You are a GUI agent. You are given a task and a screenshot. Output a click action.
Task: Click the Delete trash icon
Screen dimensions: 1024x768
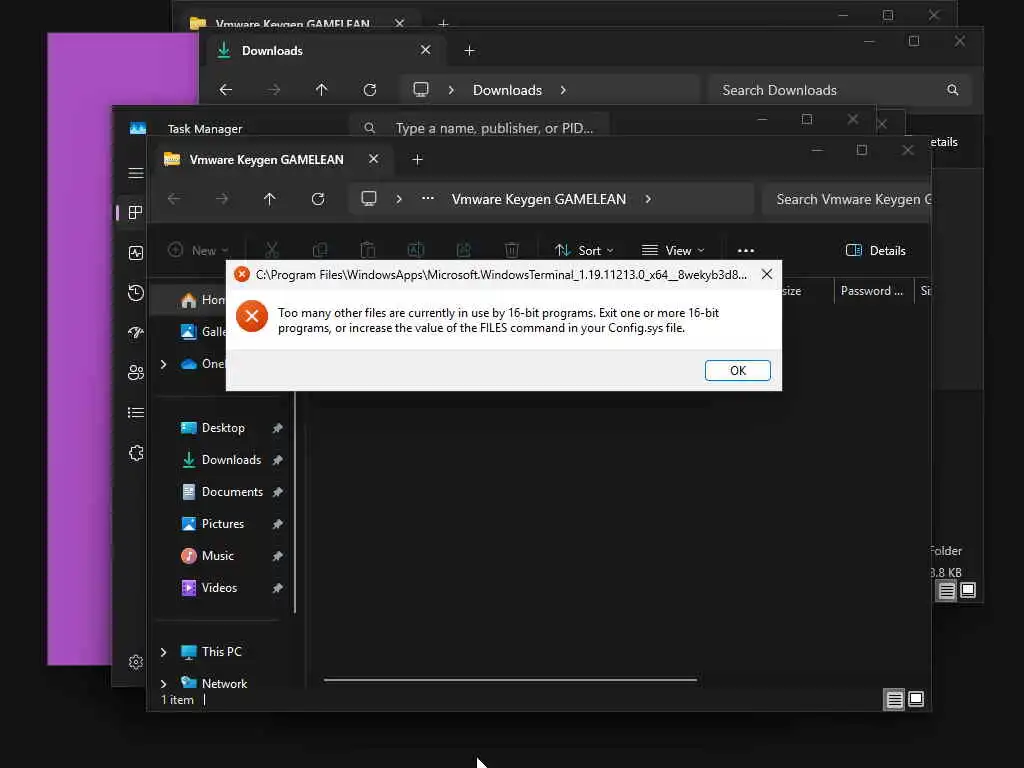click(512, 250)
